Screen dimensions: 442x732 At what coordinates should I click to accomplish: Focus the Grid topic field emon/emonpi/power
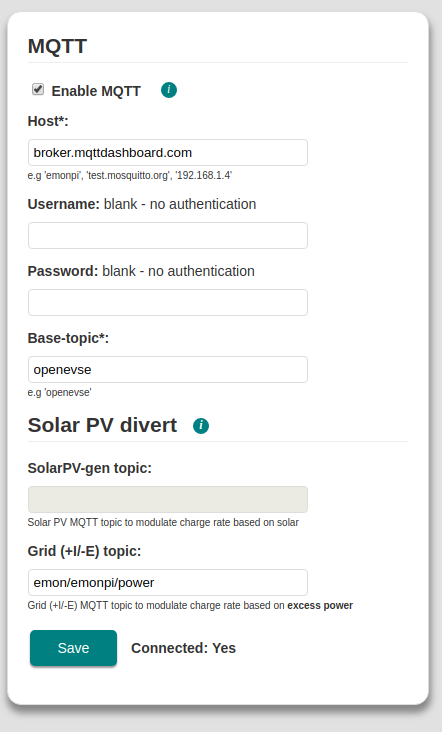168,582
